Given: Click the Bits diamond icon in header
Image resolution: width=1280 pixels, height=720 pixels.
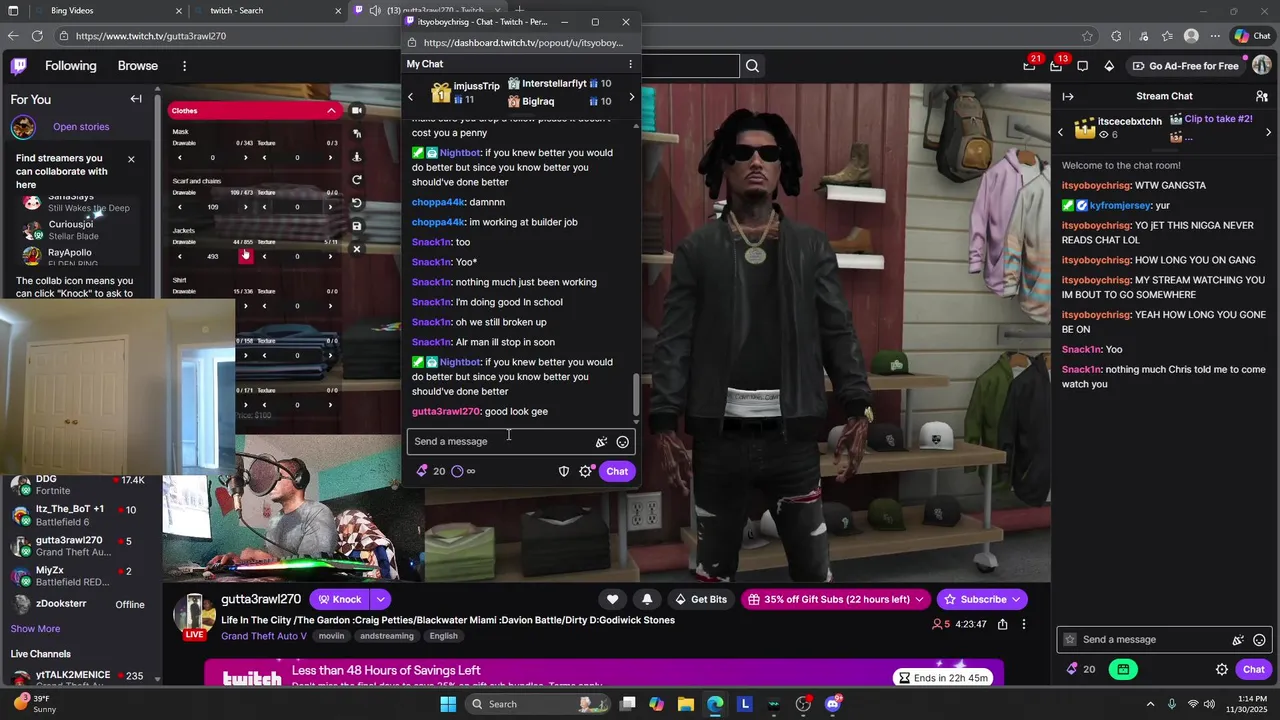Looking at the screenshot, I should [1109, 66].
